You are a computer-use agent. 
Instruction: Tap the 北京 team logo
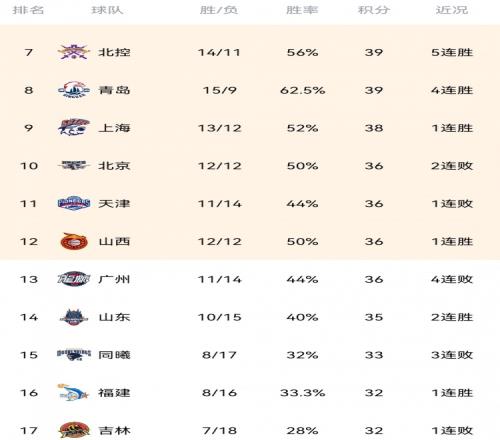(x=74, y=165)
